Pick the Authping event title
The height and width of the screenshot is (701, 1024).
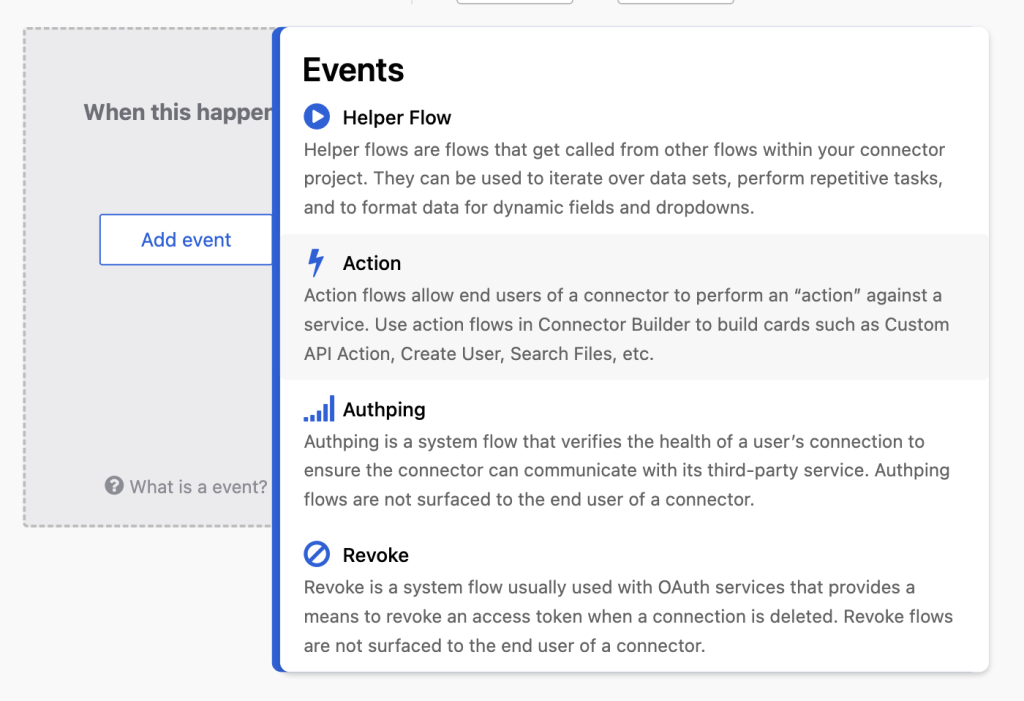(384, 410)
